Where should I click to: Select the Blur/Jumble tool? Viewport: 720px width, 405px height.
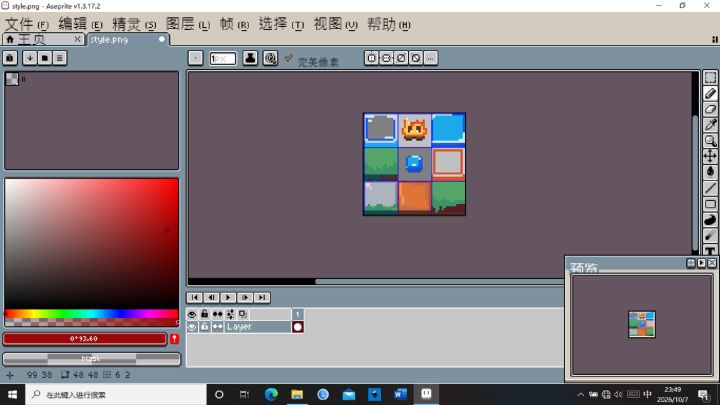(710, 236)
